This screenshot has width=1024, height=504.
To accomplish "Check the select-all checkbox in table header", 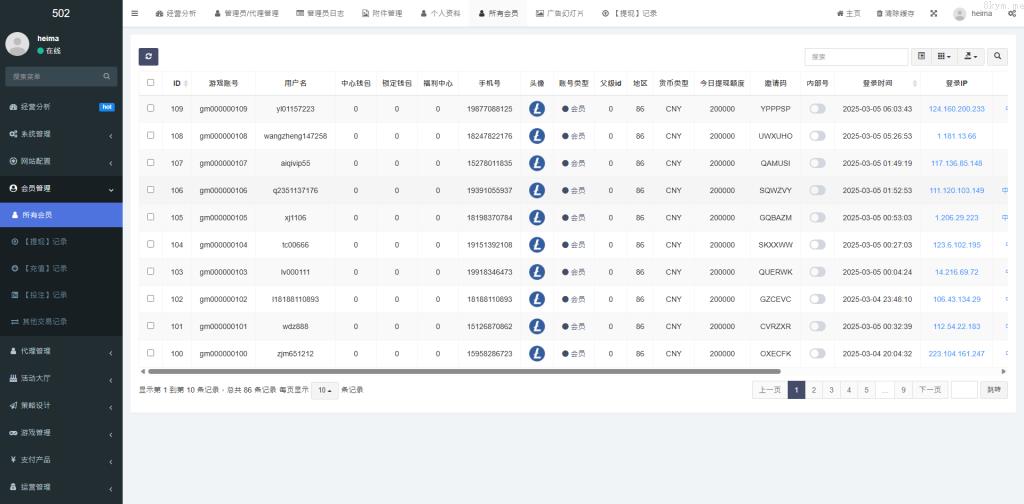I will pos(151,83).
